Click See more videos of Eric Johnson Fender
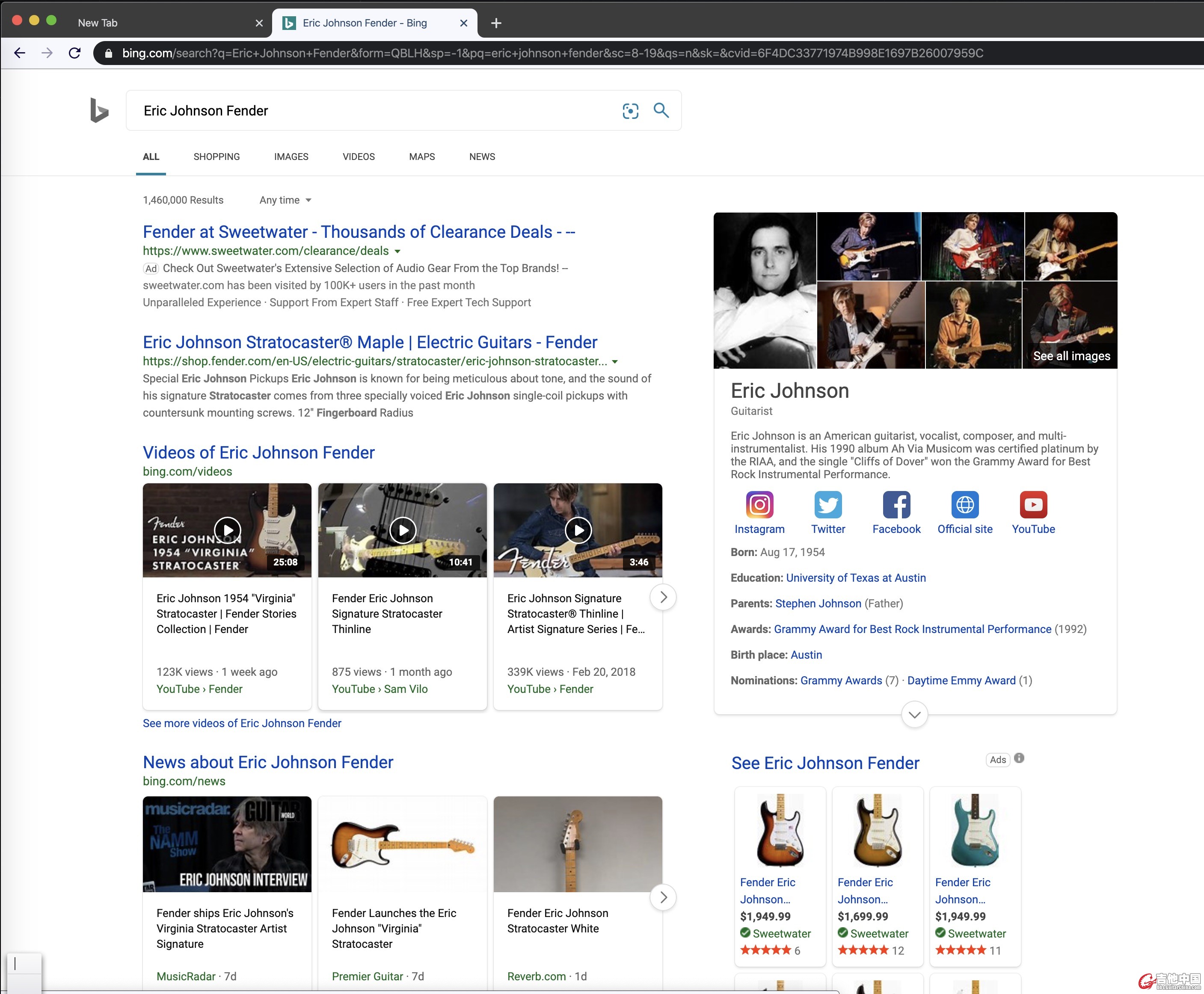The image size is (1204, 994). (242, 723)
